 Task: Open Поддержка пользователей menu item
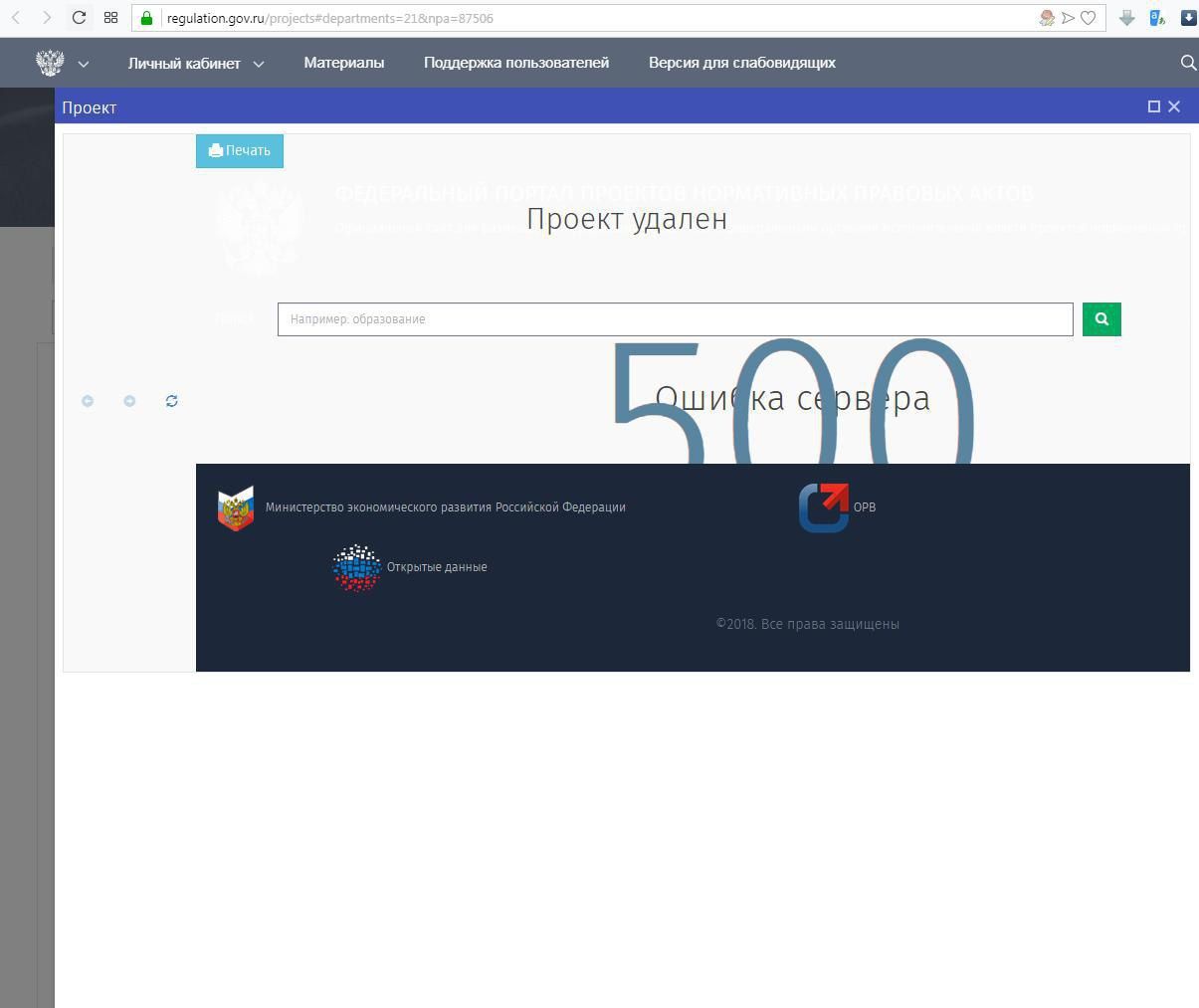516,63
